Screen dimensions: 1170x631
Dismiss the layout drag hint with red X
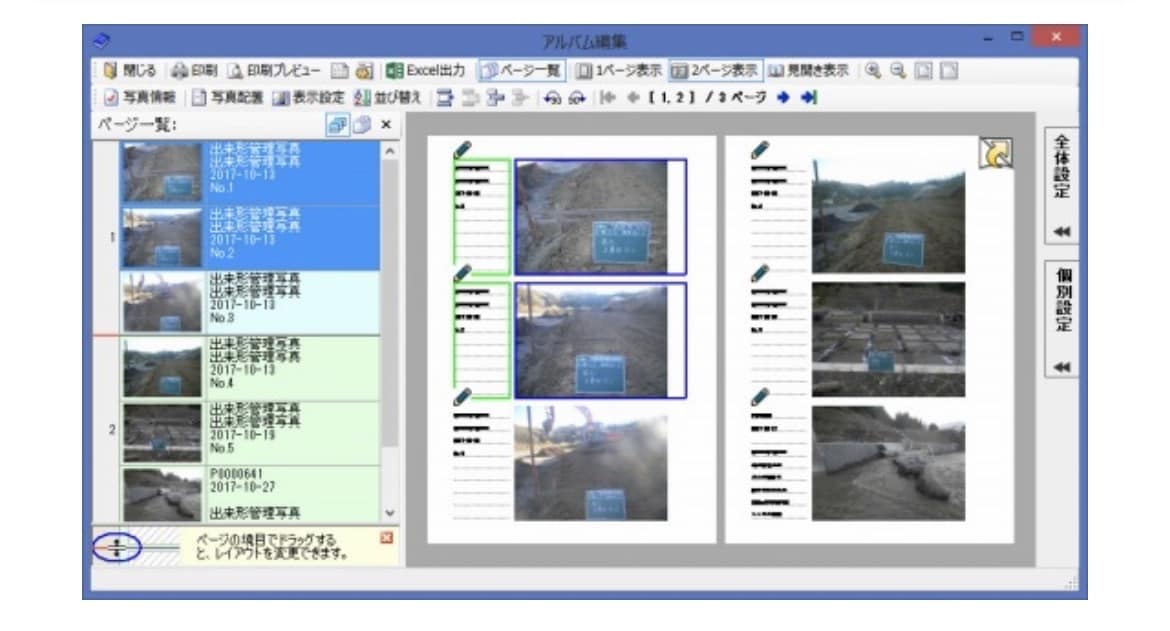tap(386, 538)
